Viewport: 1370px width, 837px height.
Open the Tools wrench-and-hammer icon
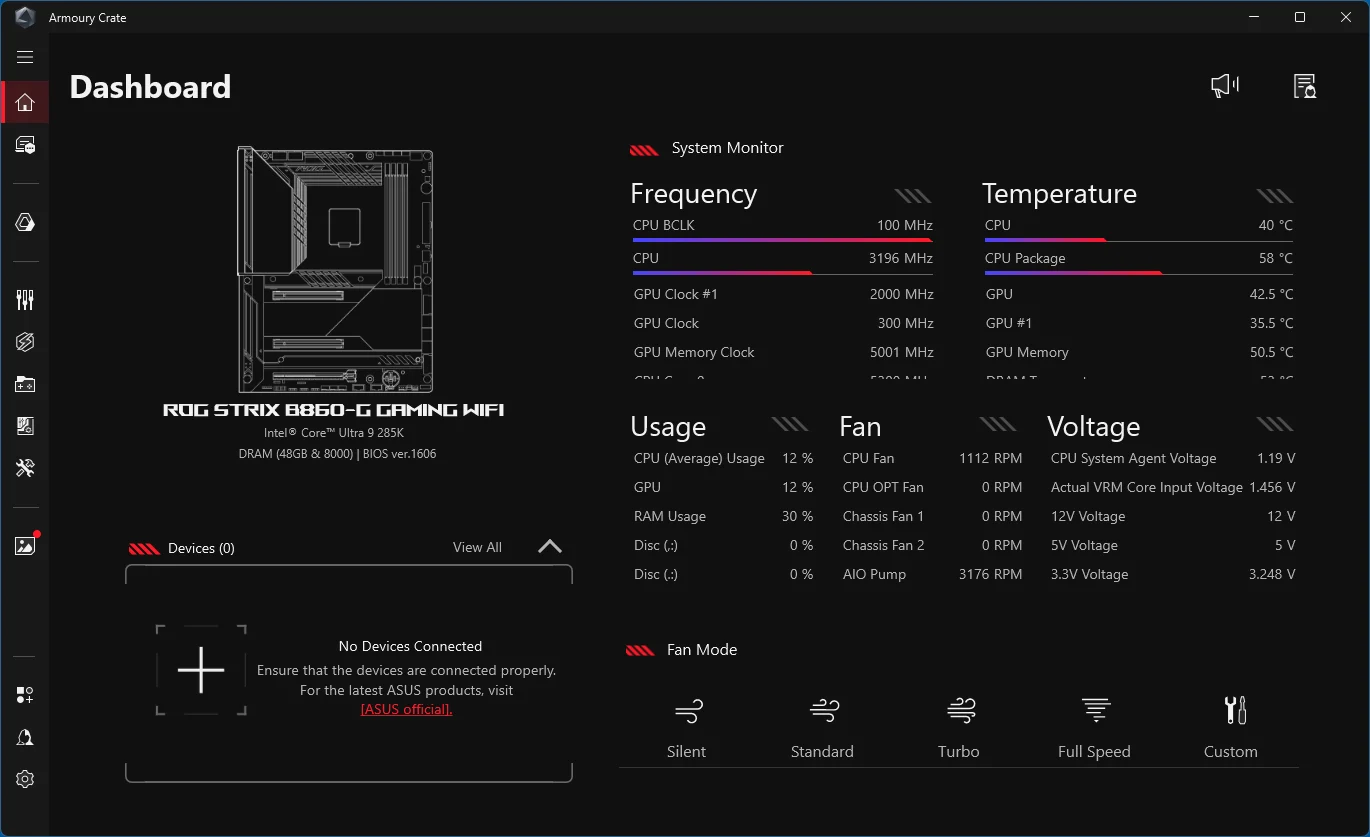coord(25,468)
